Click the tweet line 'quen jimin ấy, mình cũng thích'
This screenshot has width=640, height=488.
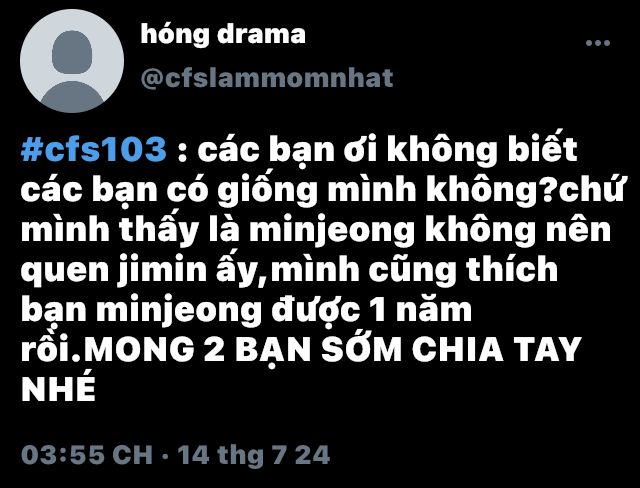[289, 270]
